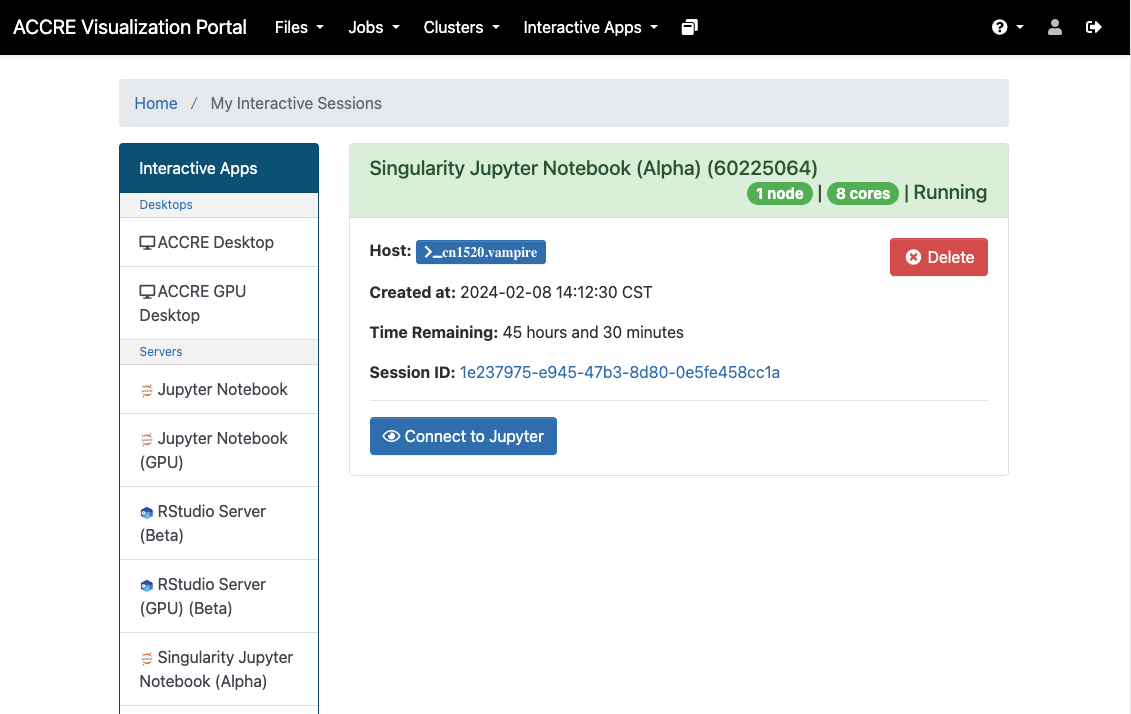Open RStudio Server (Beta) app
The height and width of the screenshot is (714, 1131).
(211, 523)
